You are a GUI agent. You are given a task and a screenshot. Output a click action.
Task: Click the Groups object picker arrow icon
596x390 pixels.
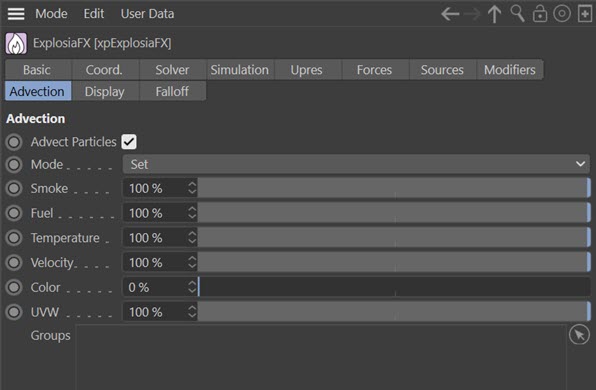(x=579, y=335)
